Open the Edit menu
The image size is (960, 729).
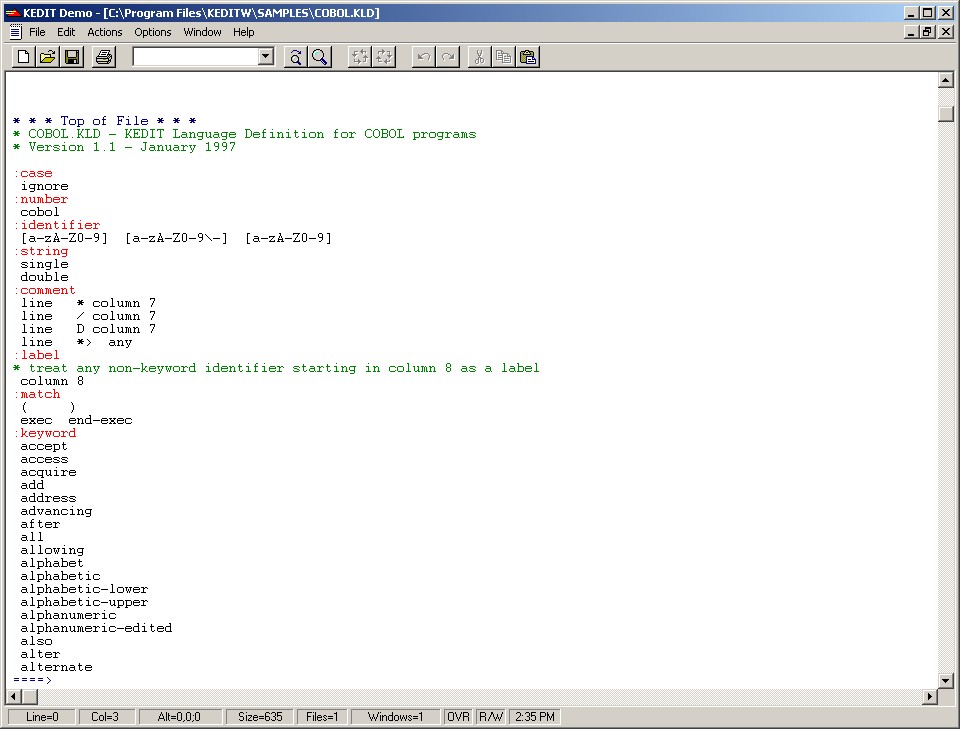[x=66, y=32]
